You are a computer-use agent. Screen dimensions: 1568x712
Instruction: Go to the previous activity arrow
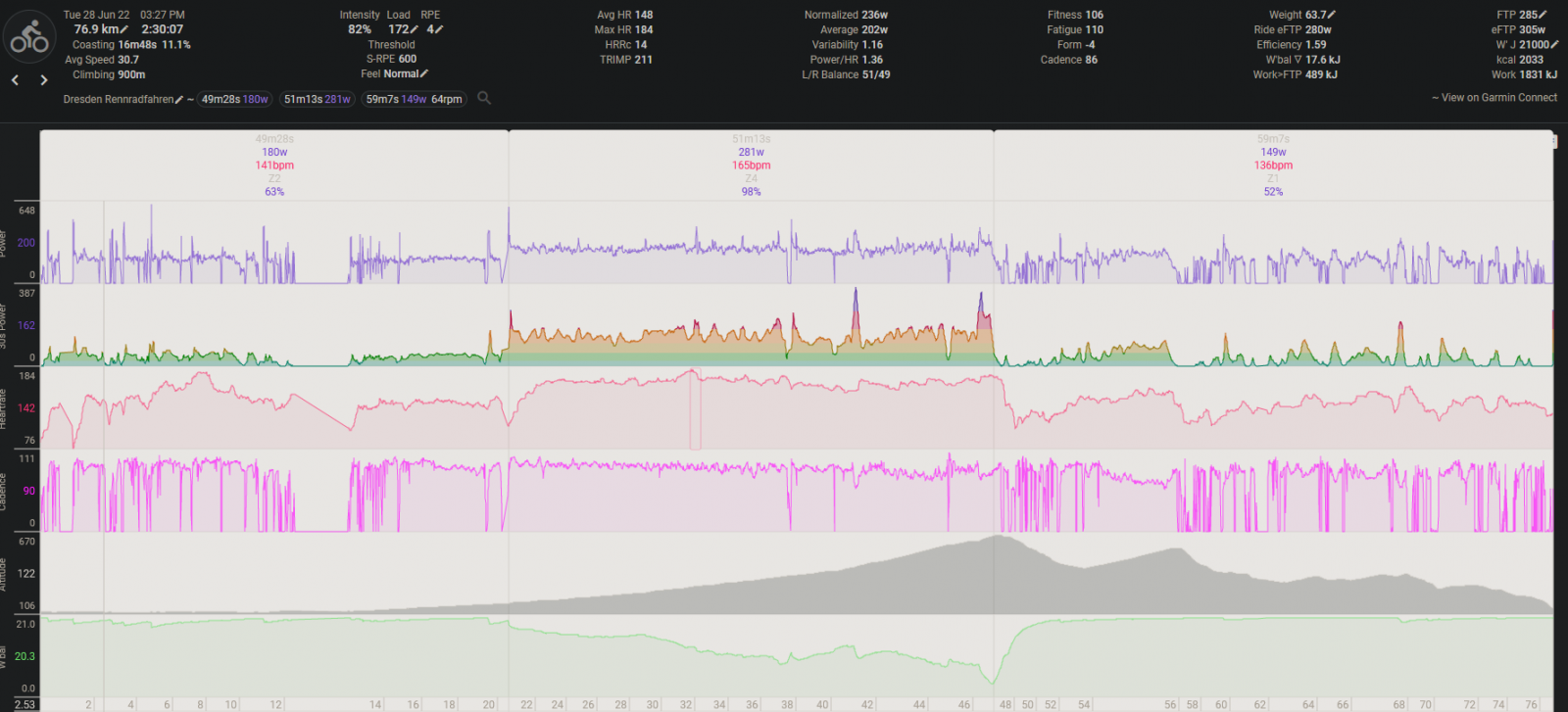click(16, 80)
